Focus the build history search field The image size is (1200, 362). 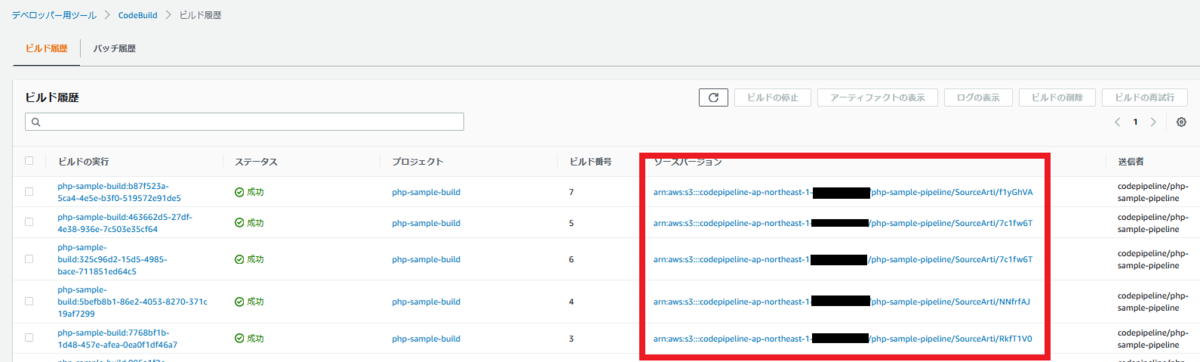tap(244, 122)
